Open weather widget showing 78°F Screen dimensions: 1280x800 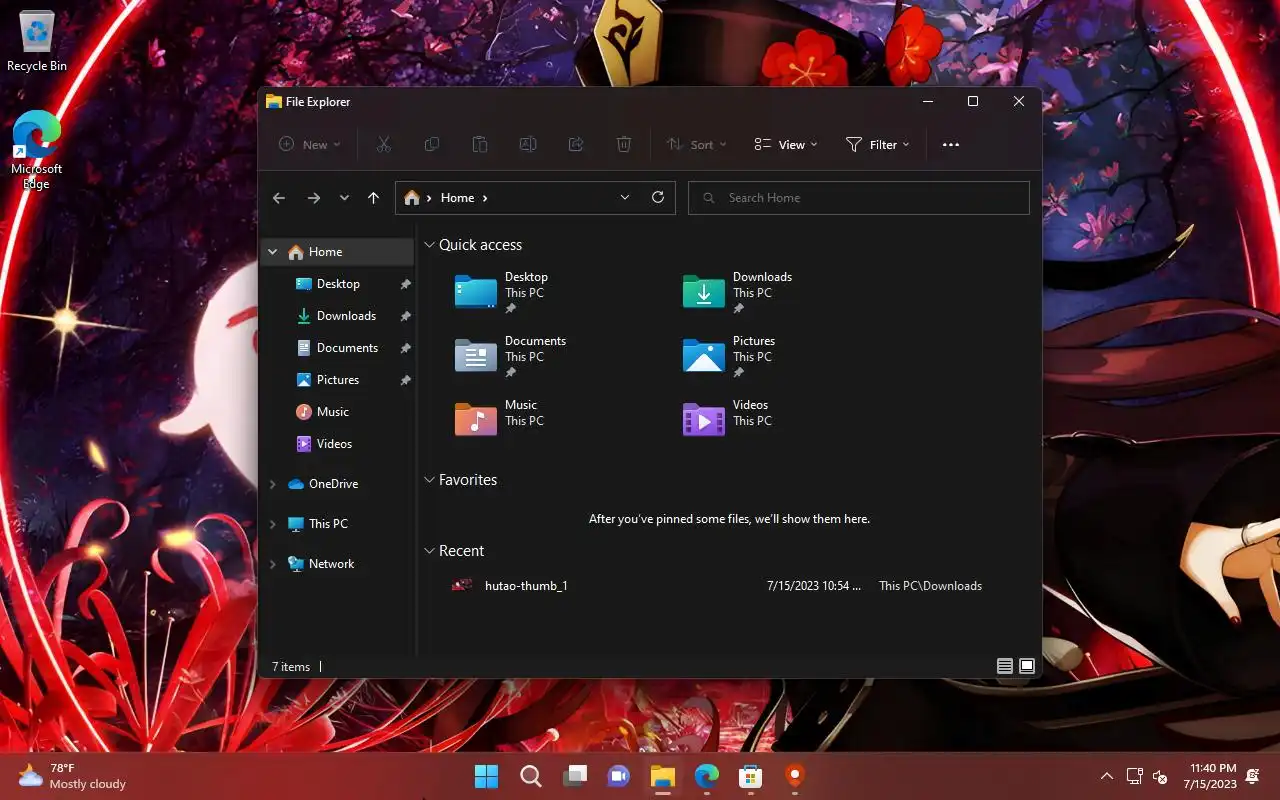72,776
